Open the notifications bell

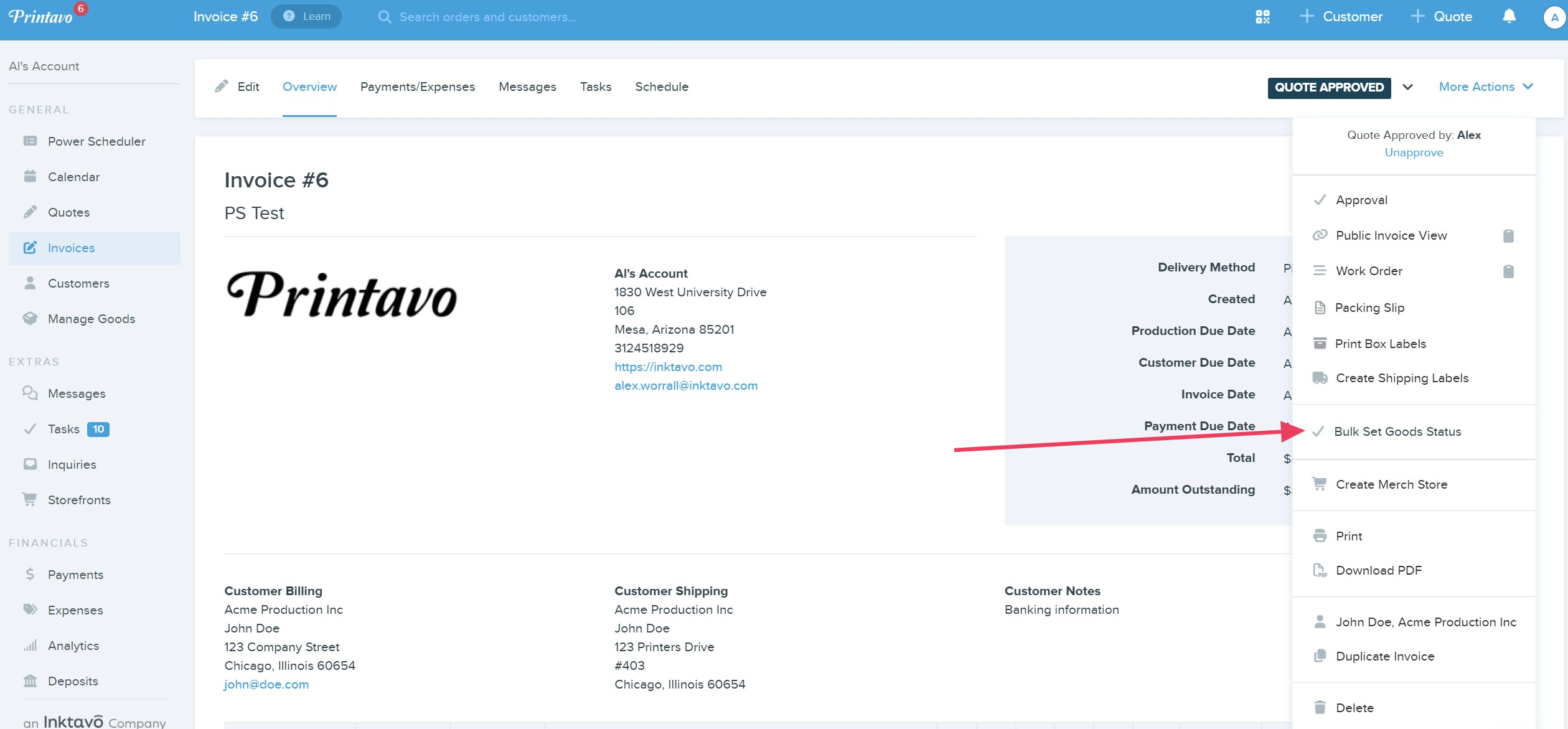[1509, 17]
